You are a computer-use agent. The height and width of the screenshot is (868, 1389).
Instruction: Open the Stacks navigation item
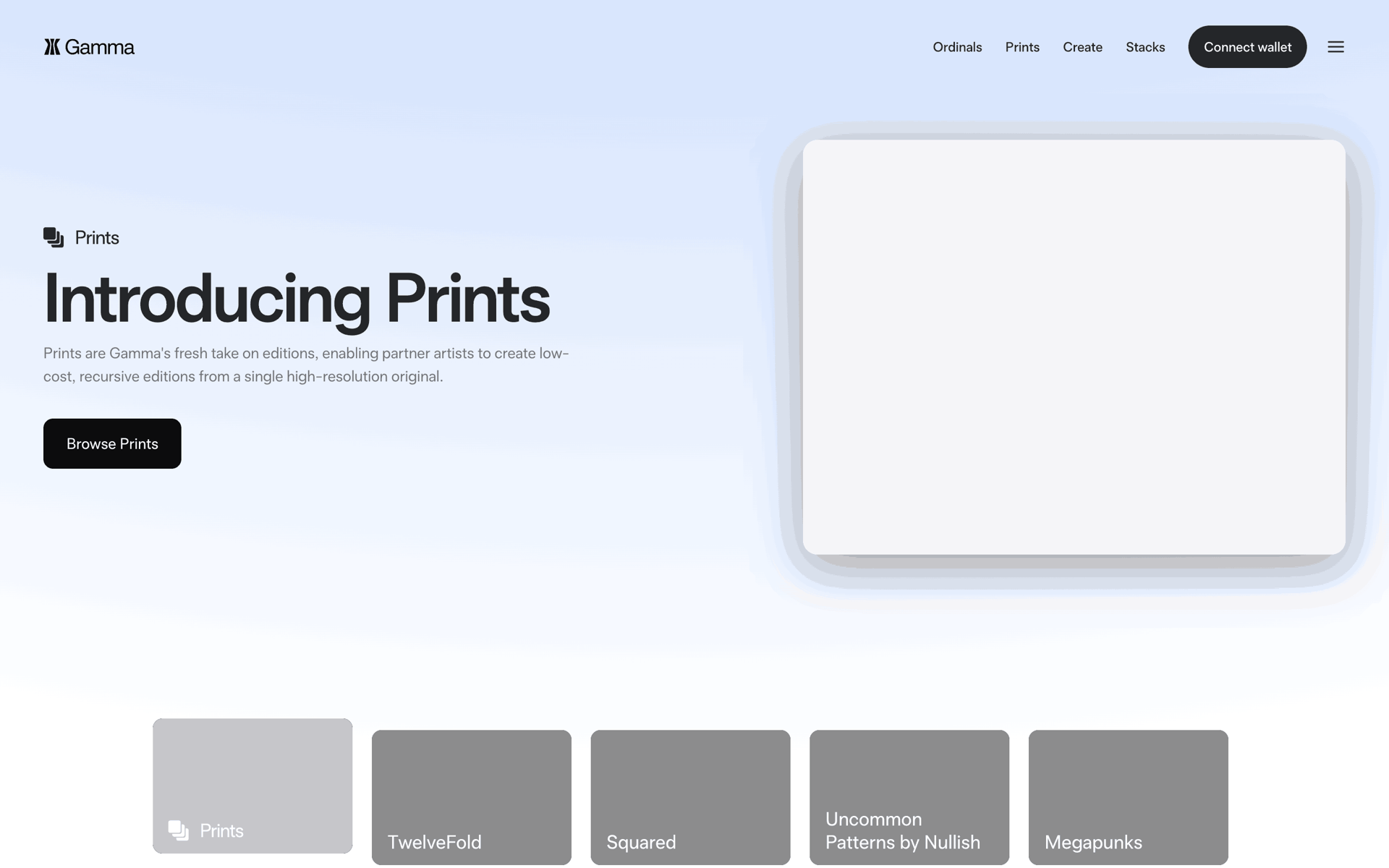[x=1145, y=47]
